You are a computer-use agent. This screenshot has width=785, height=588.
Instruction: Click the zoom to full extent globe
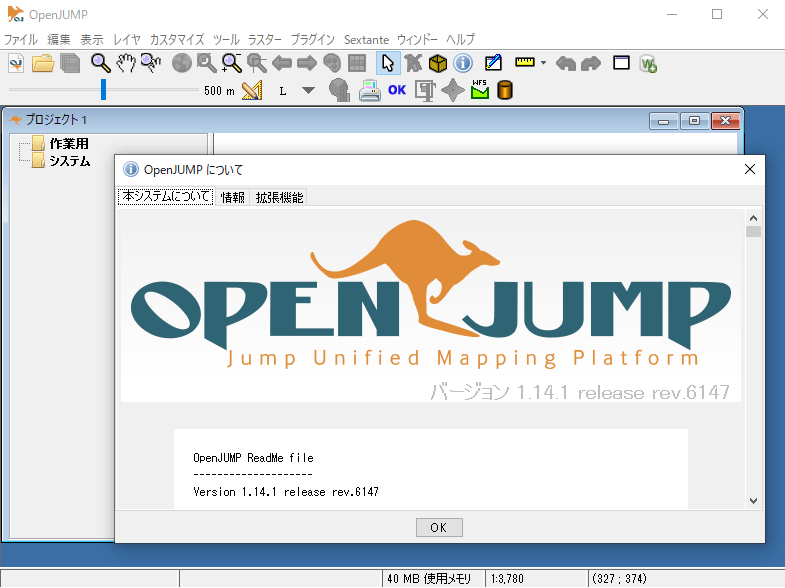[182, 64]
